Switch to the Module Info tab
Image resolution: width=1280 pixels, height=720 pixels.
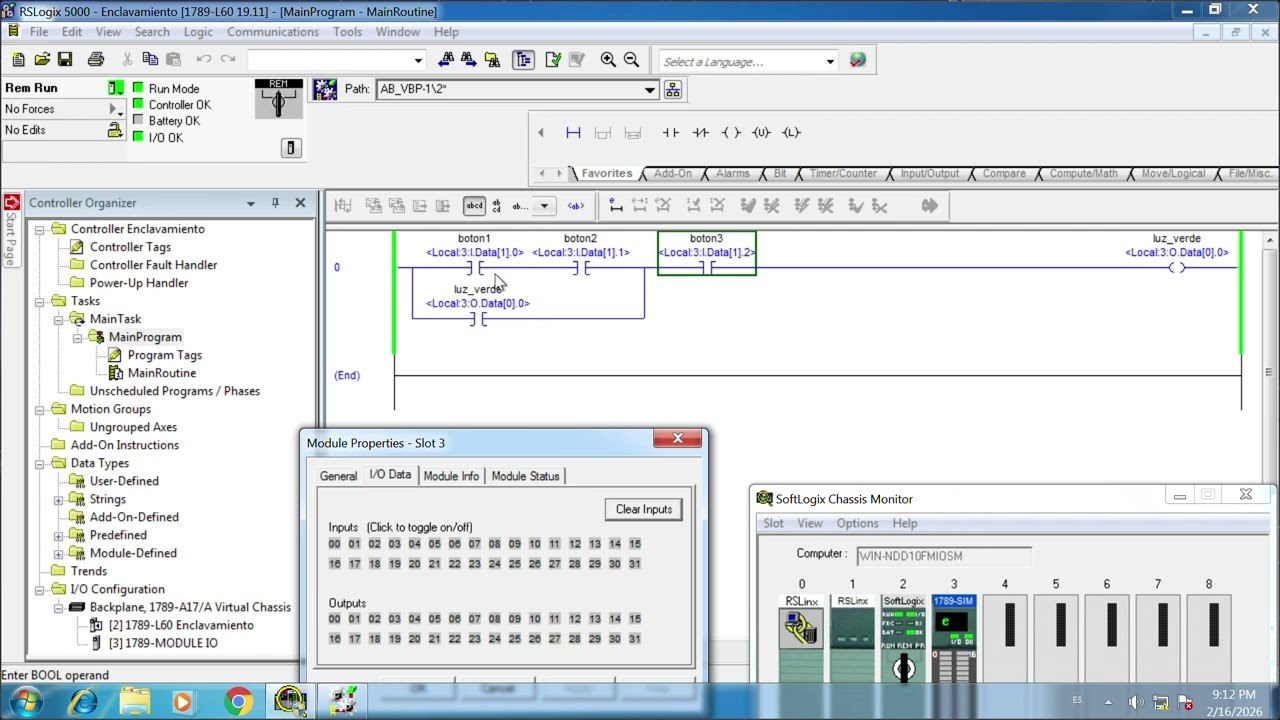(451, 476)
